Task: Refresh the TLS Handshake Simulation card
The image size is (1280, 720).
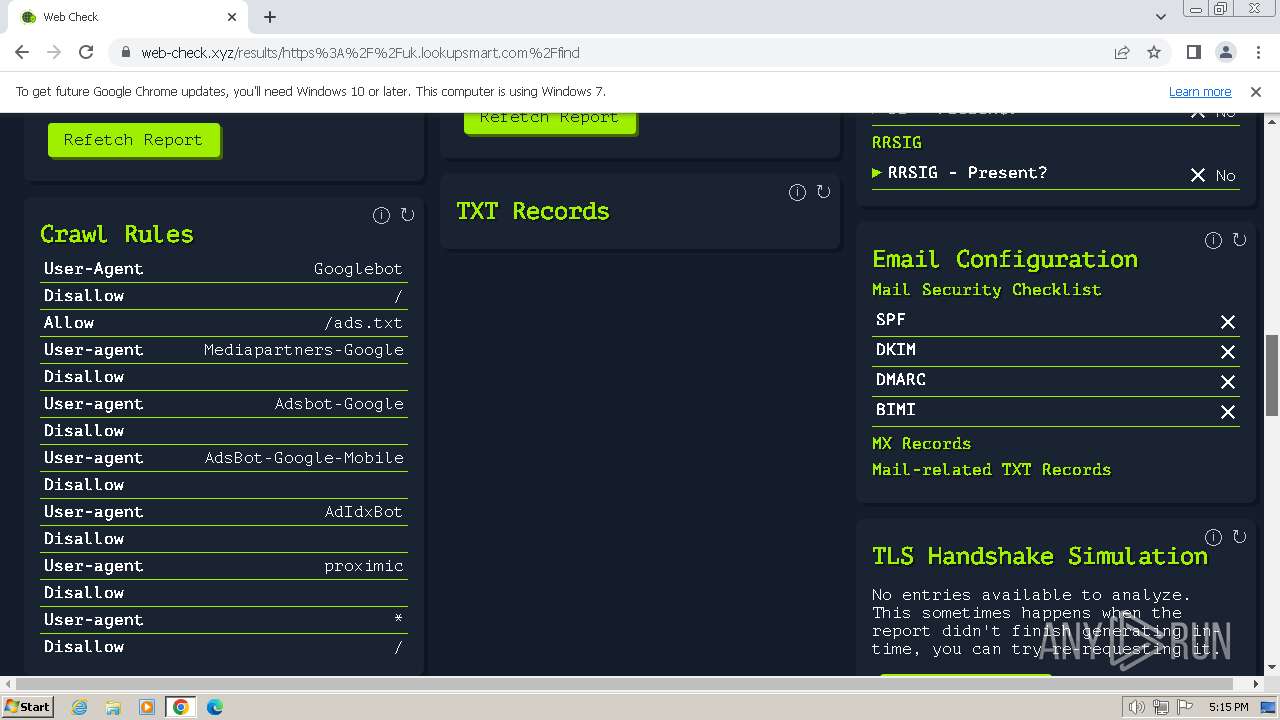Action: point(1239,537)
